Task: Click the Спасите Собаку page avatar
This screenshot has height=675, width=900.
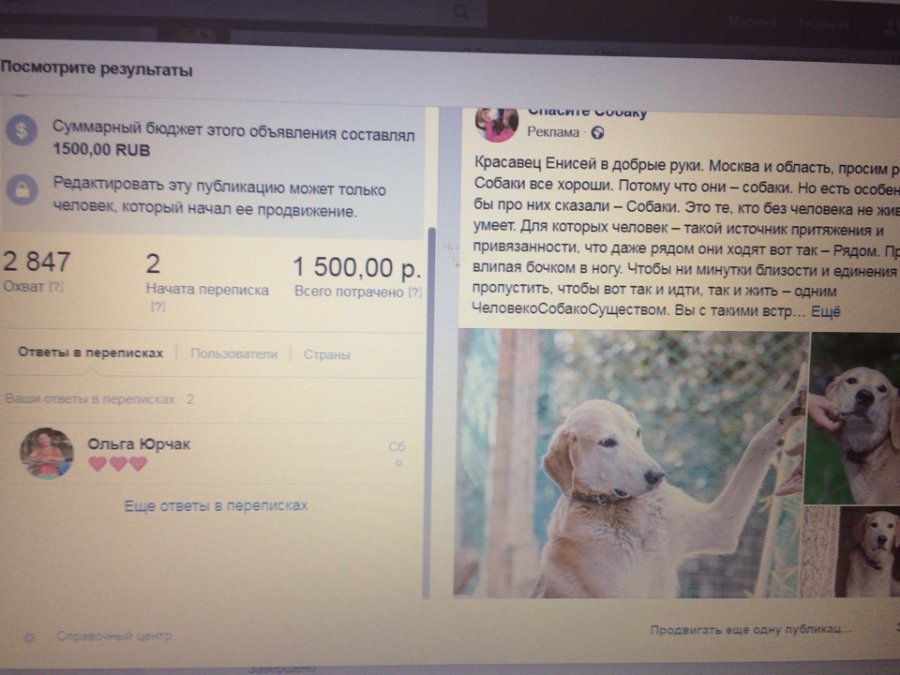Action: [497, 123]
